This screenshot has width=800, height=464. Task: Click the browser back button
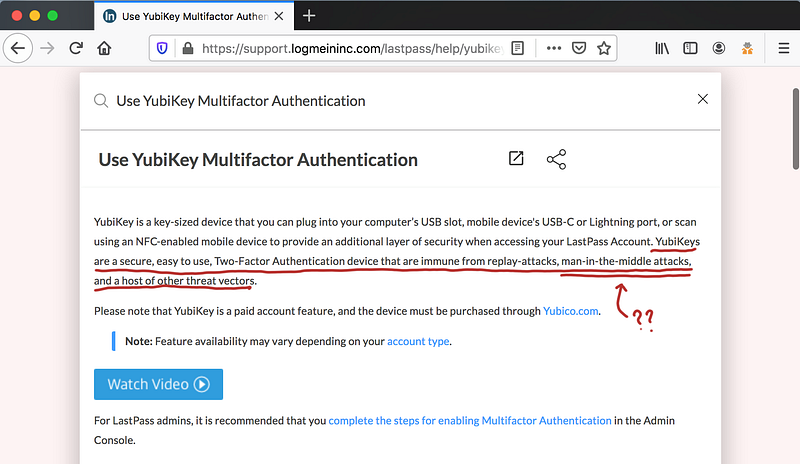click(x=19, y=48)
